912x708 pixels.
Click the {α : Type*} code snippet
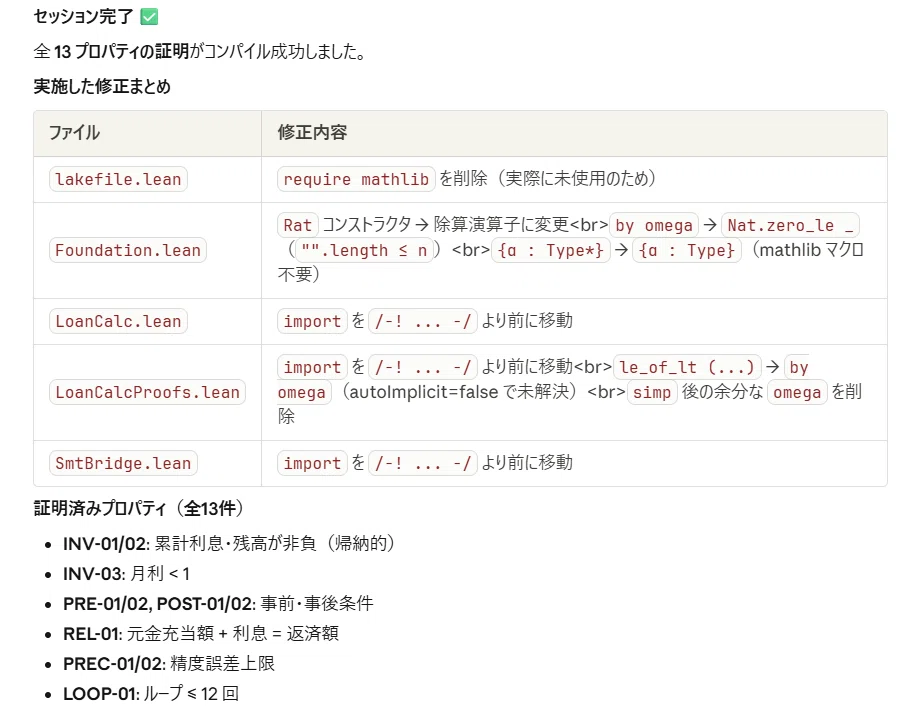pos(551,250)
